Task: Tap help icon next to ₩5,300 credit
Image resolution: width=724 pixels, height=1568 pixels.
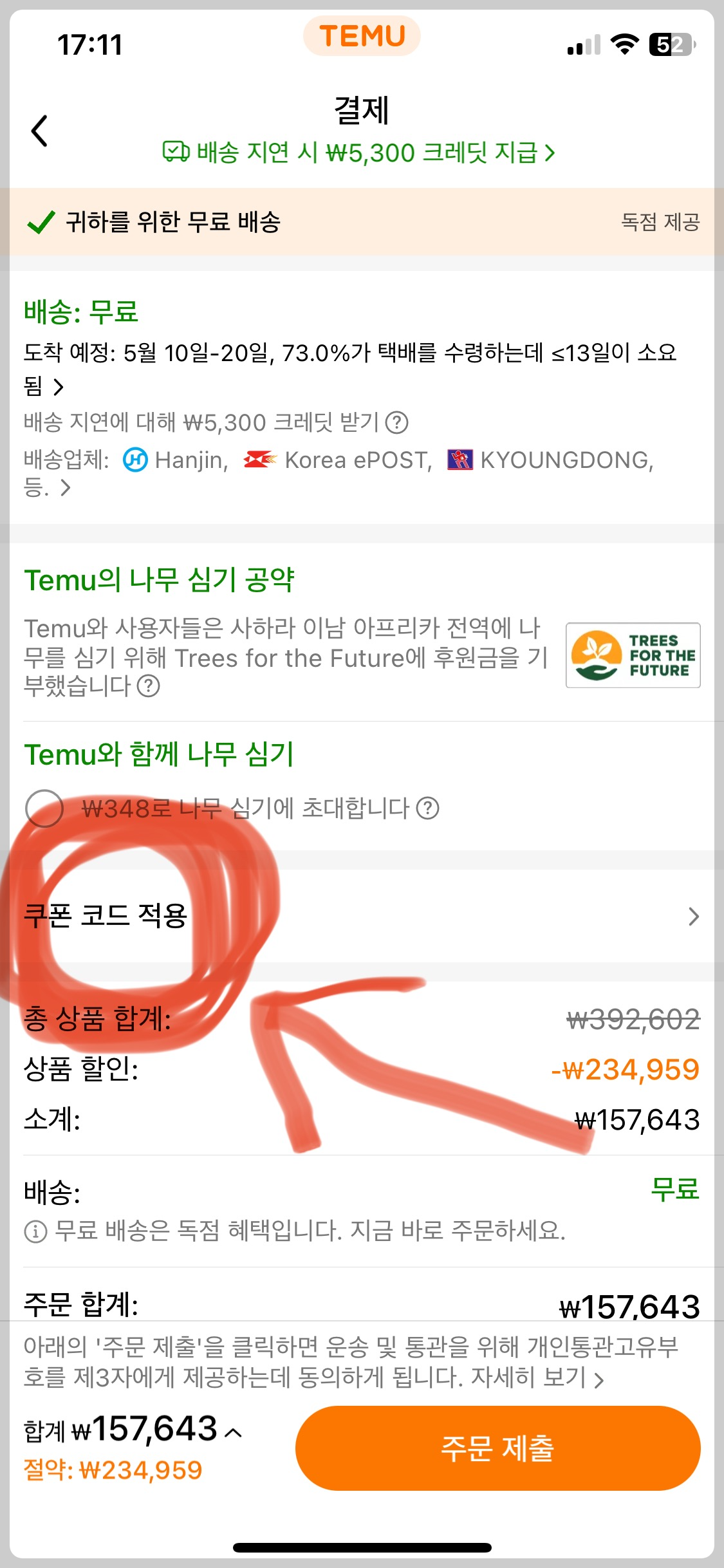Action: 397,422
